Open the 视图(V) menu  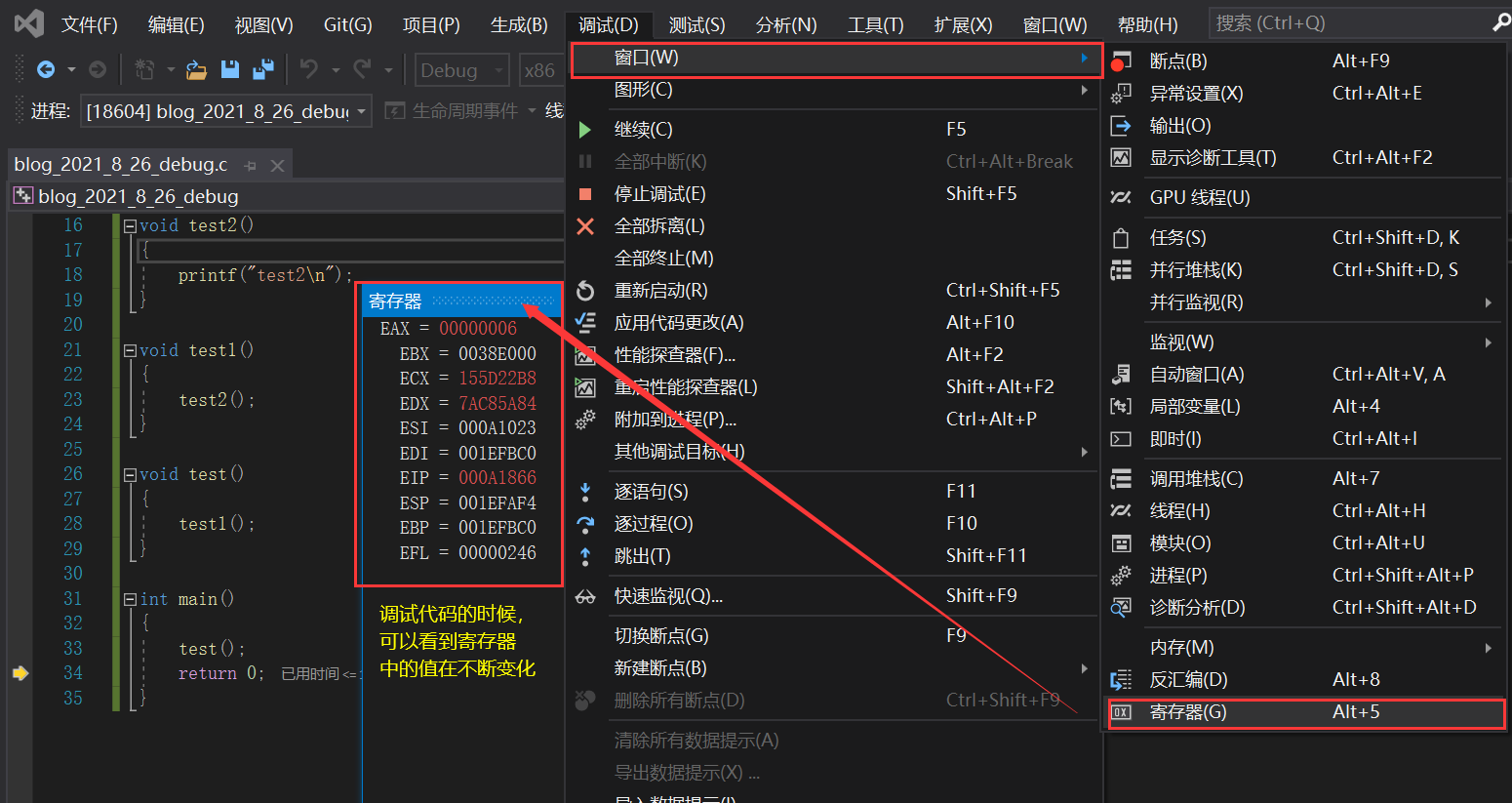coord(264,24)
